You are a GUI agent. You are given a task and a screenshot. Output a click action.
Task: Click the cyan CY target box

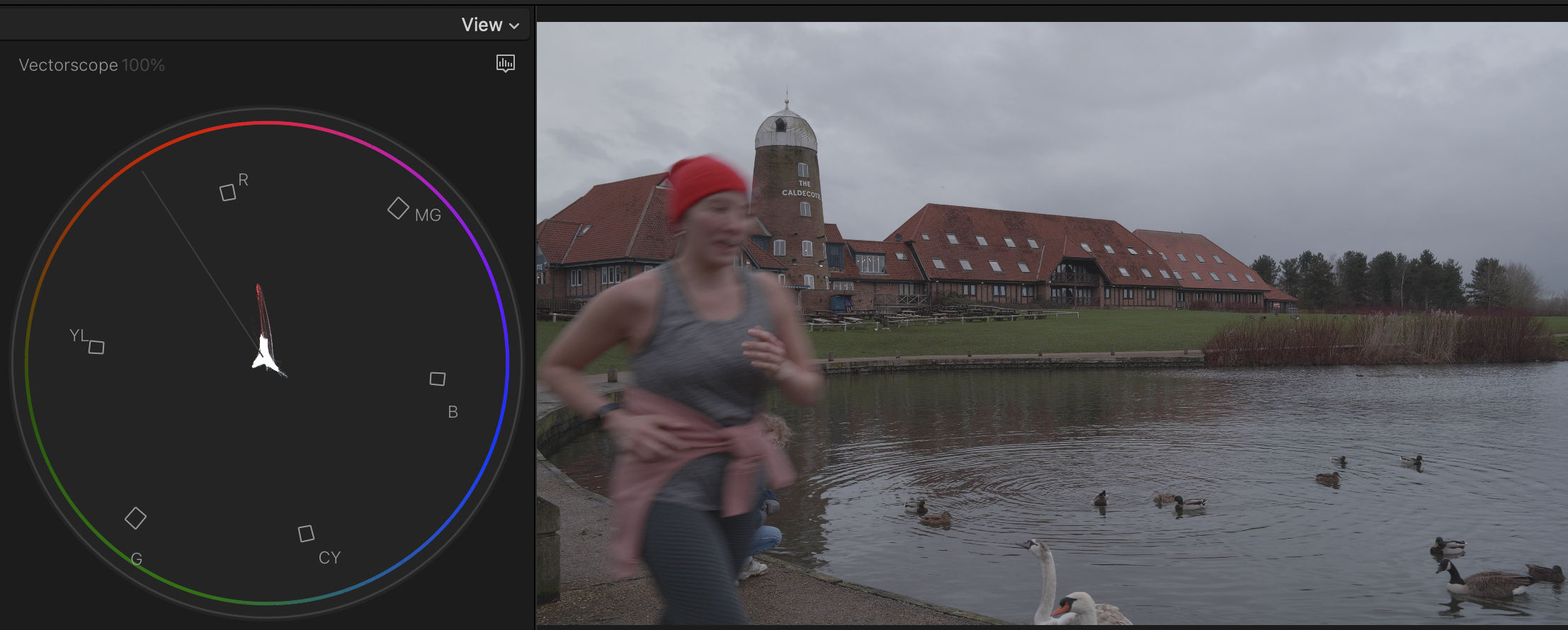(306, 533)
